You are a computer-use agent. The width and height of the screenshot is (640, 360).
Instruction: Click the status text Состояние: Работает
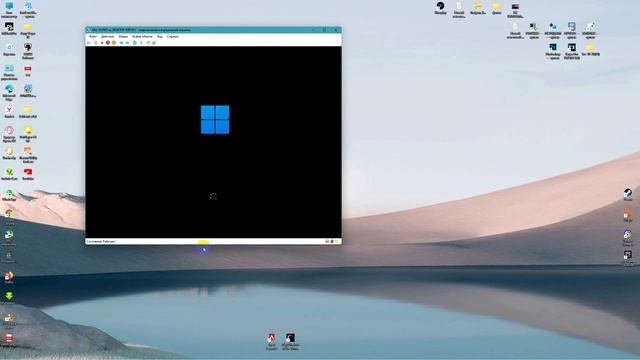coord(101,242)
